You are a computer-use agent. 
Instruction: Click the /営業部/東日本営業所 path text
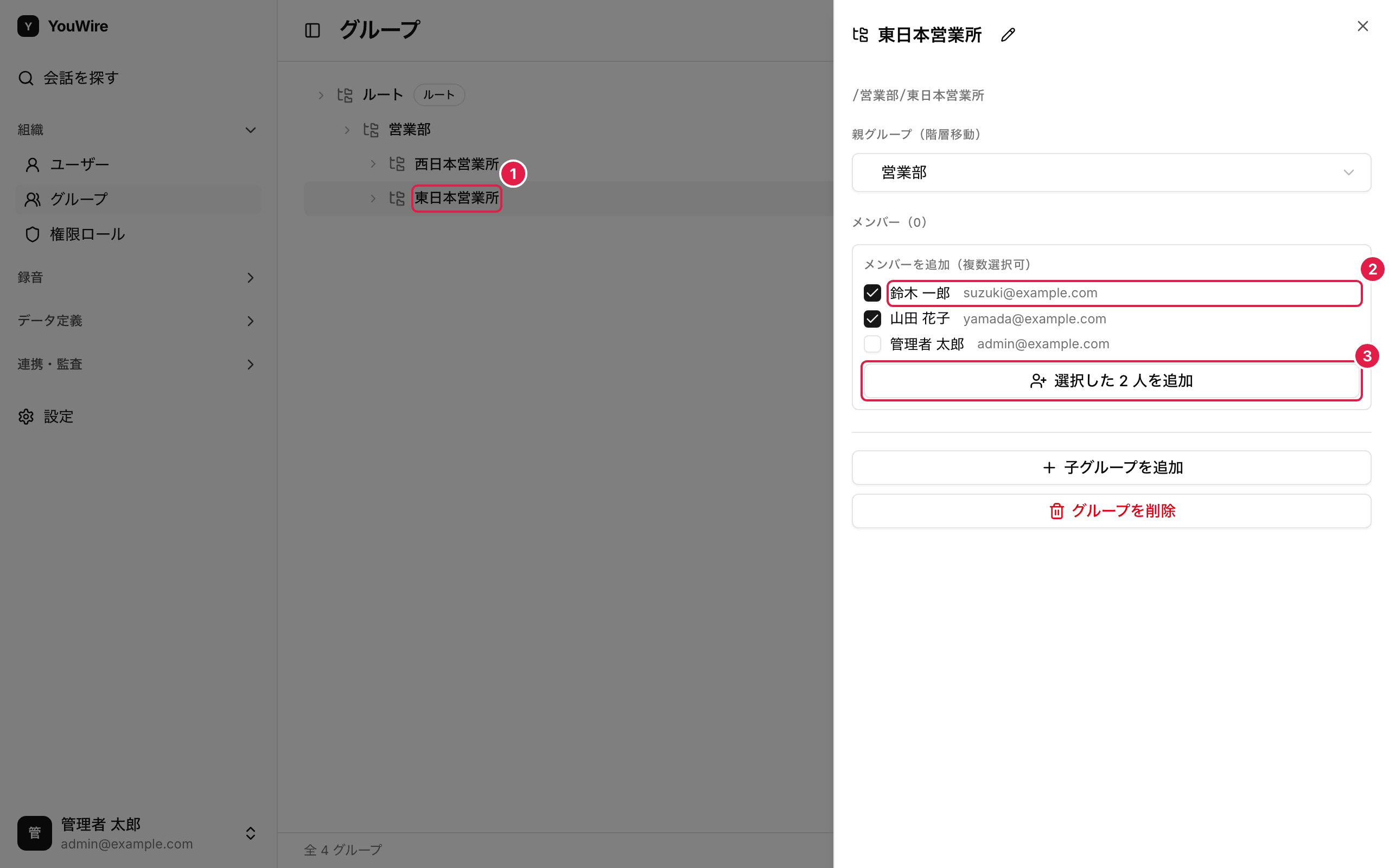(919, 95)
